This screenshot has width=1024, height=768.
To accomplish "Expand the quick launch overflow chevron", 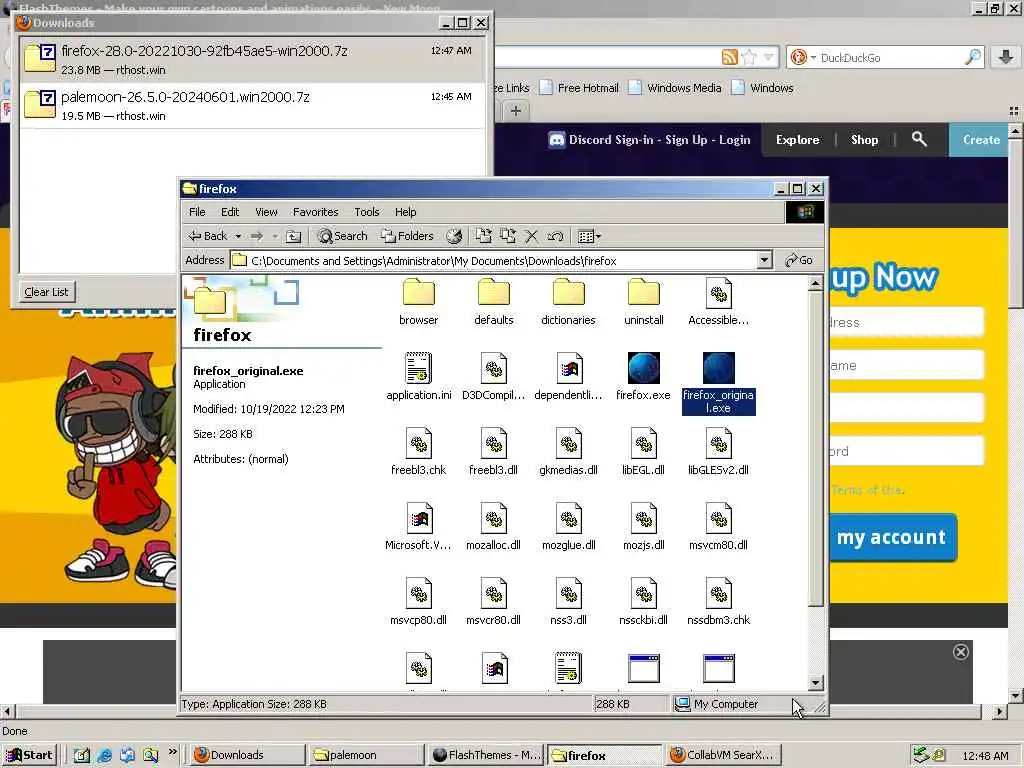I will pyautogui.click(x=172, y=752).
